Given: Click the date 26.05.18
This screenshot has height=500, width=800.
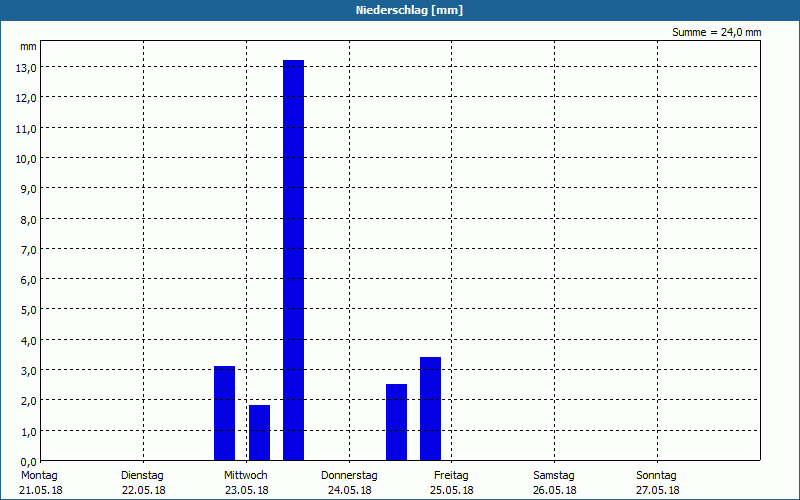Looking at the screenshot, I should coord(555,491).
